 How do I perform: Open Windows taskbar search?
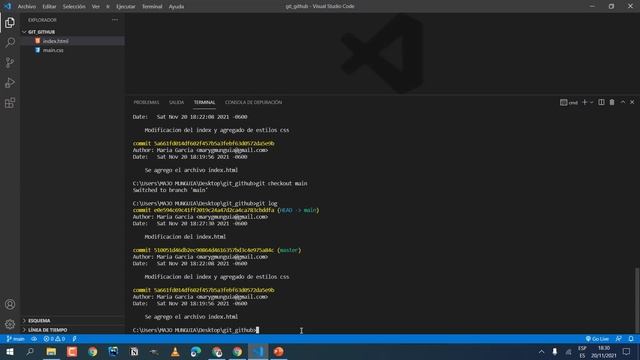point(30,351)
